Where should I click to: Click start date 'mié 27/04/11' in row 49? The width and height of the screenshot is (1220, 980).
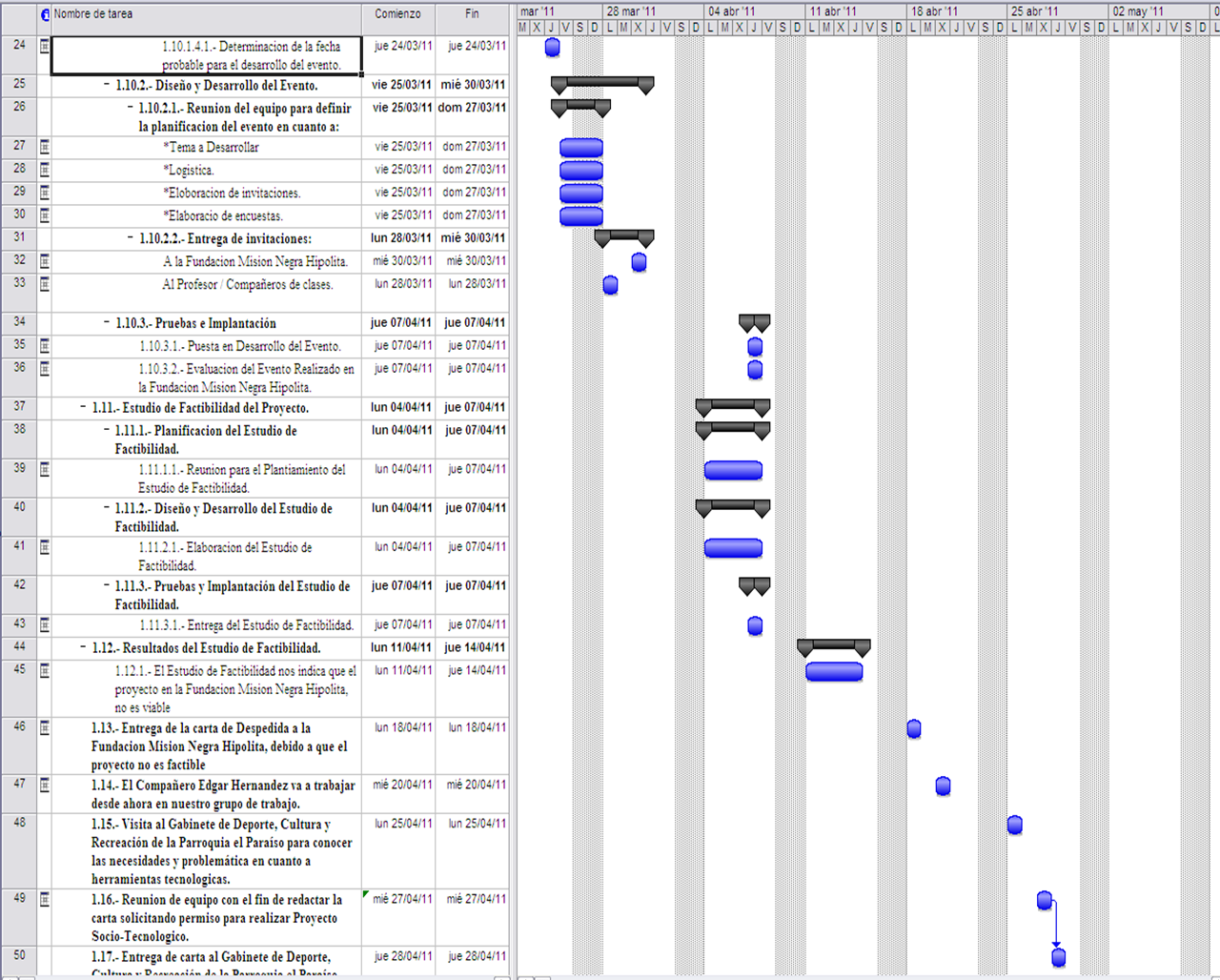403,899
